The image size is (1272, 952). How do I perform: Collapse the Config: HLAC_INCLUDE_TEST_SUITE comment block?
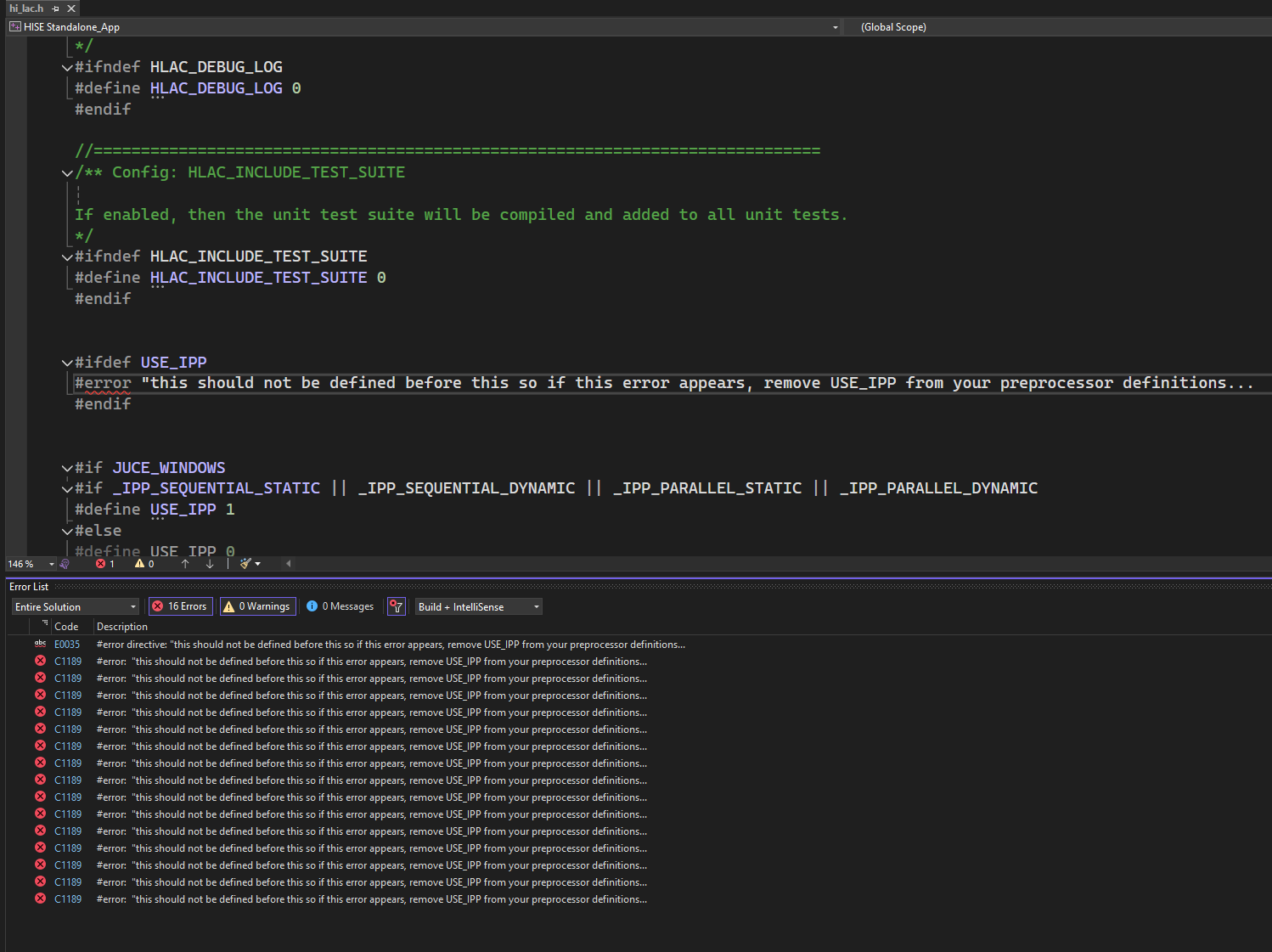pos(67,172)
